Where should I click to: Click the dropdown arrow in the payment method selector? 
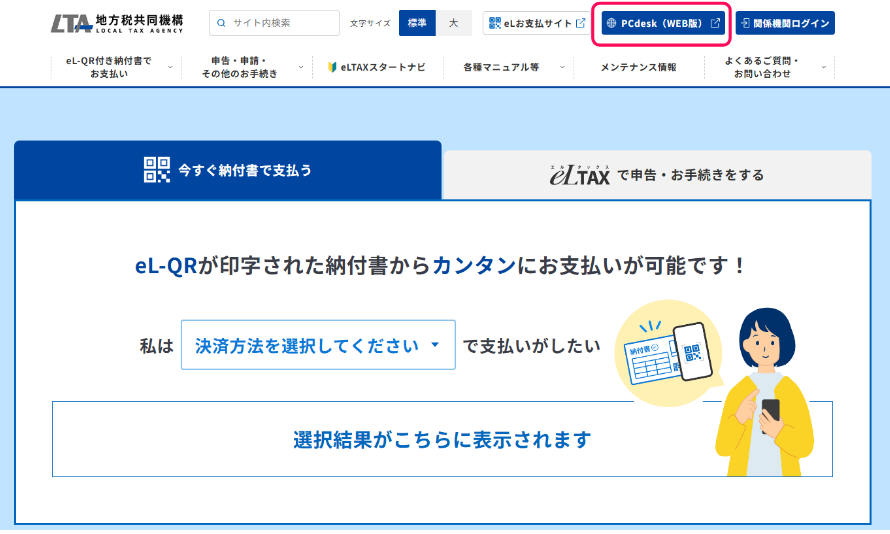(x=435, y=344)
